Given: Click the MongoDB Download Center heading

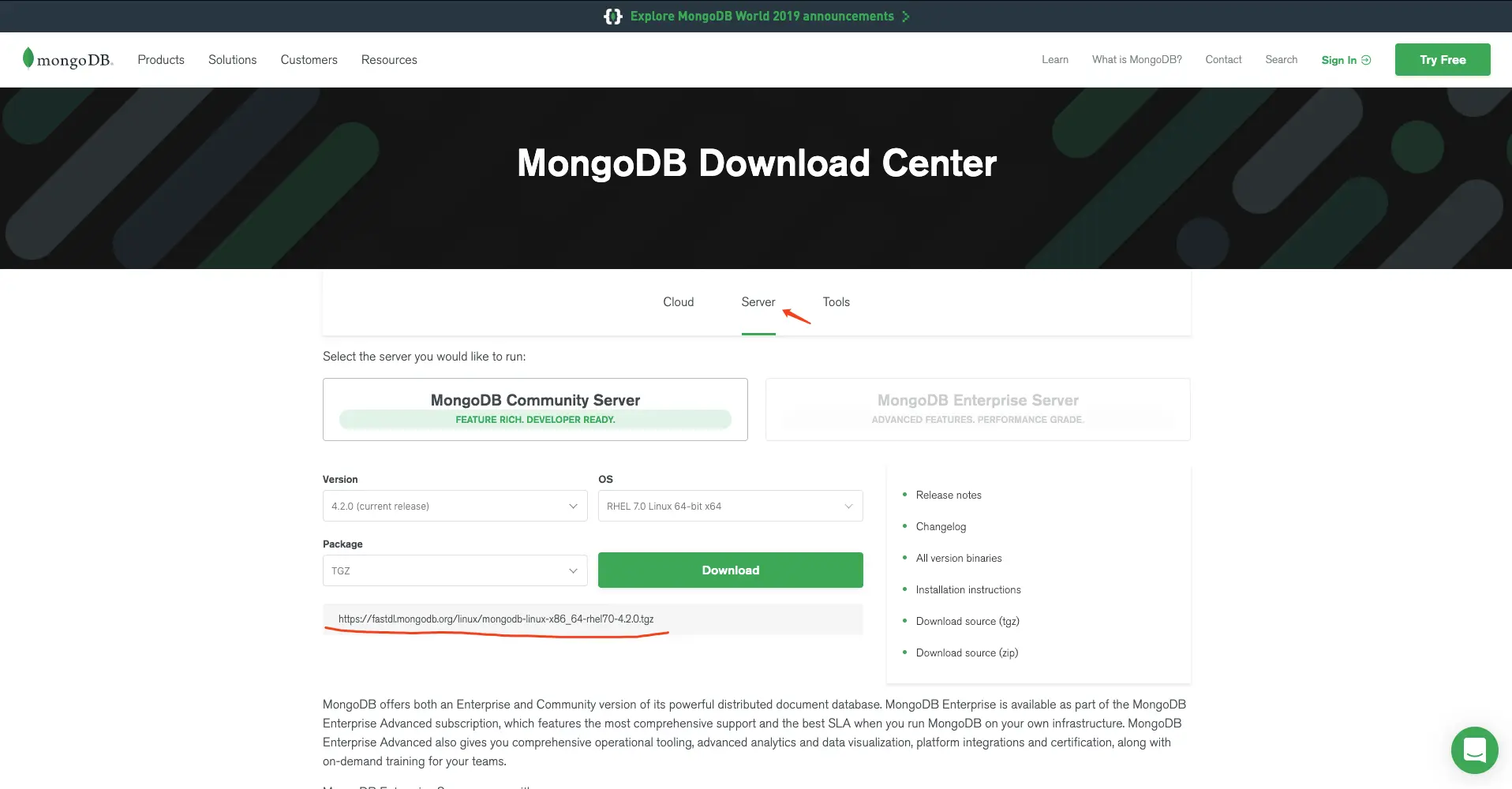Looking at the screenshot, I should (x=757, y=163).
